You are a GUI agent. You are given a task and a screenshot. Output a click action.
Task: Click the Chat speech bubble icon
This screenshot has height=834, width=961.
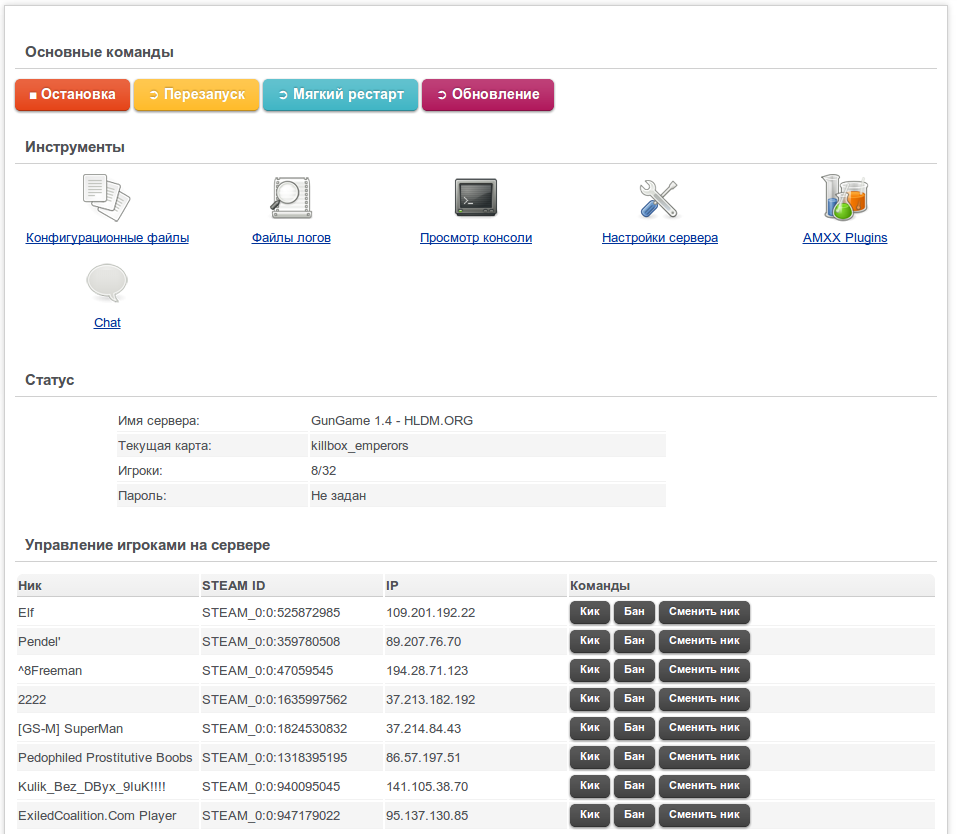pyautogui.click(x=107, y=284)
